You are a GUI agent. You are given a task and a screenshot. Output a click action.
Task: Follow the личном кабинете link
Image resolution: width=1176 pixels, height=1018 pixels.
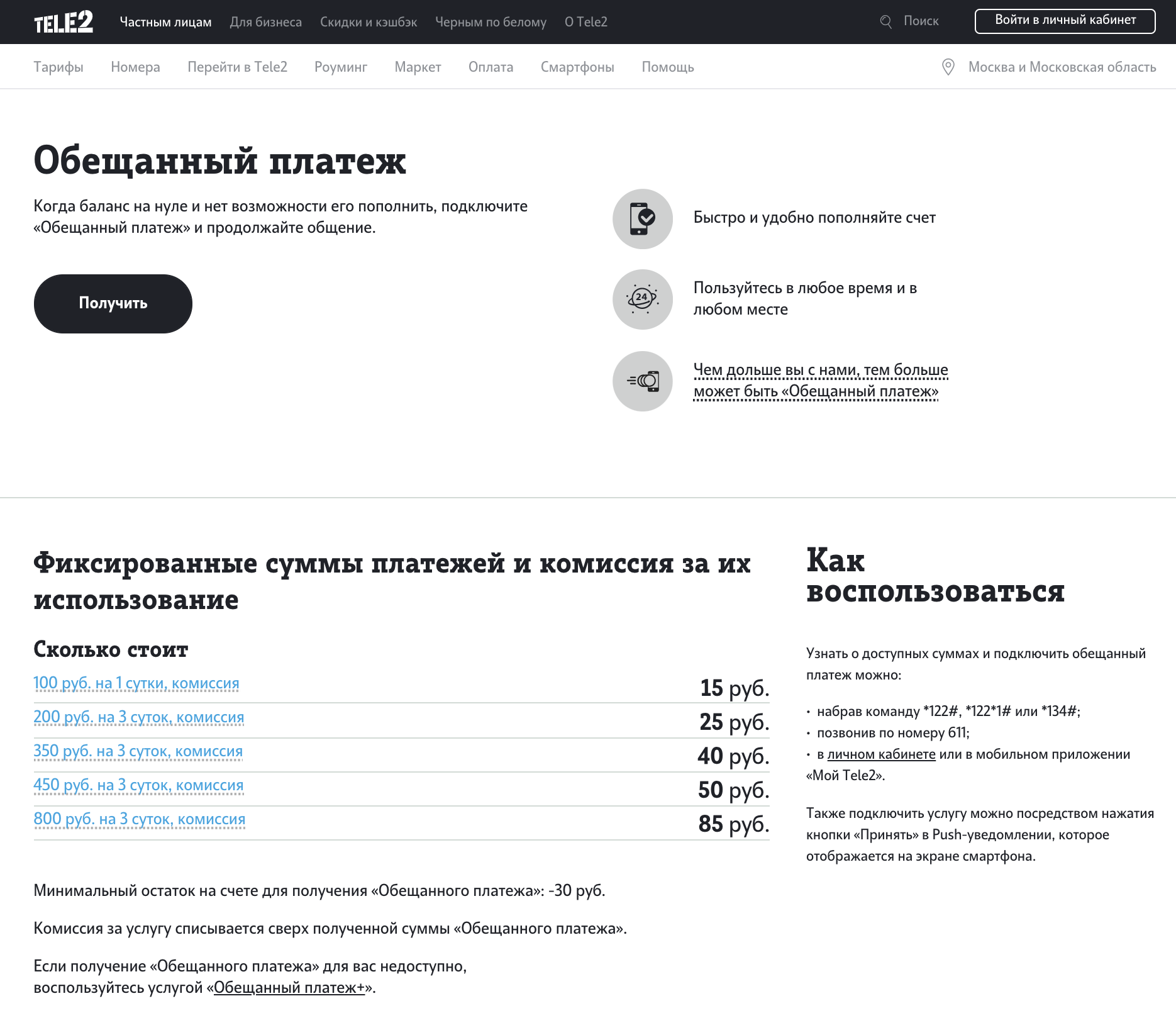881,754
